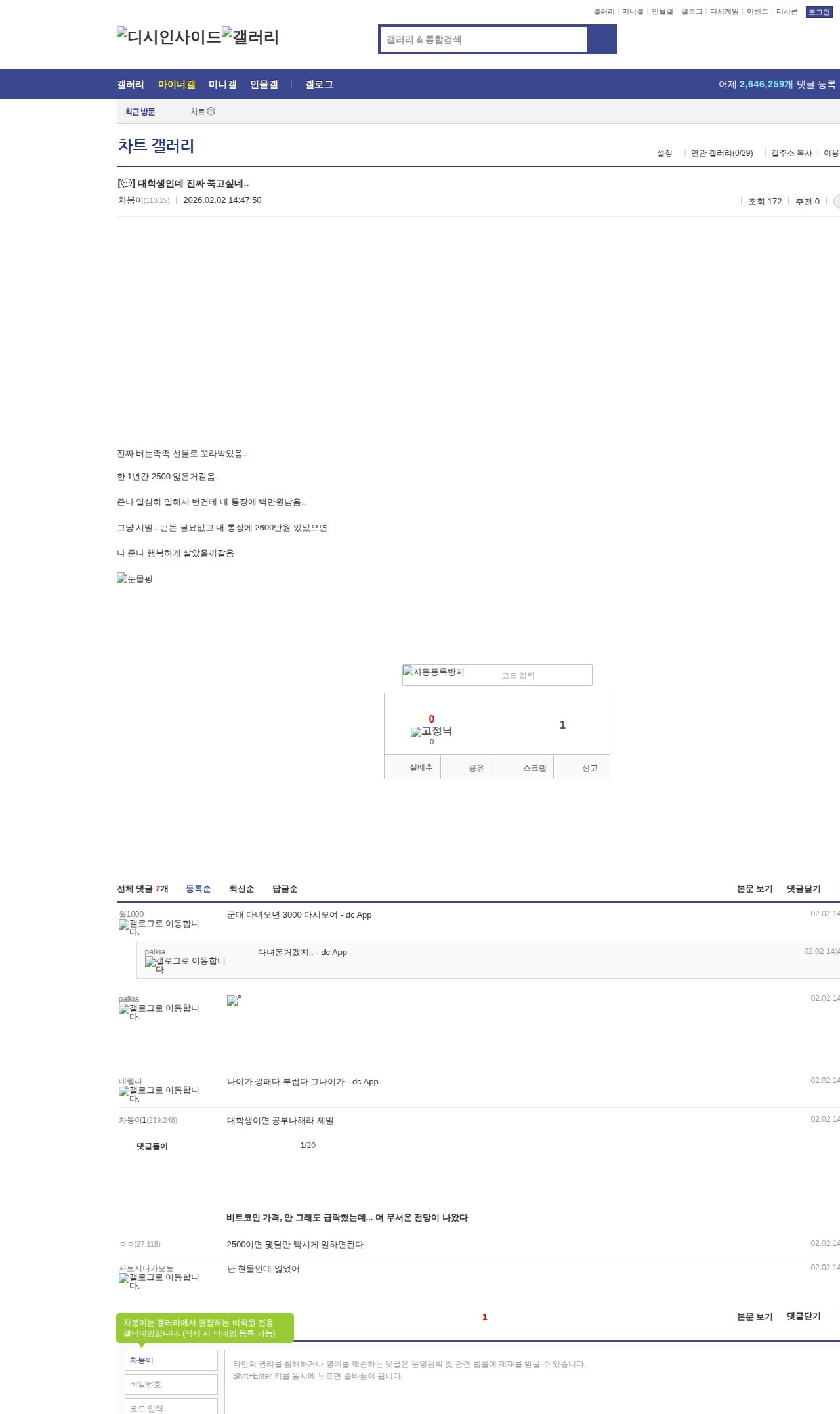Go to 인물갤 in the blue navigation bar
The height and width of the screenshot is (1414, 840).
pyautogui.click(x=264, y=85)
